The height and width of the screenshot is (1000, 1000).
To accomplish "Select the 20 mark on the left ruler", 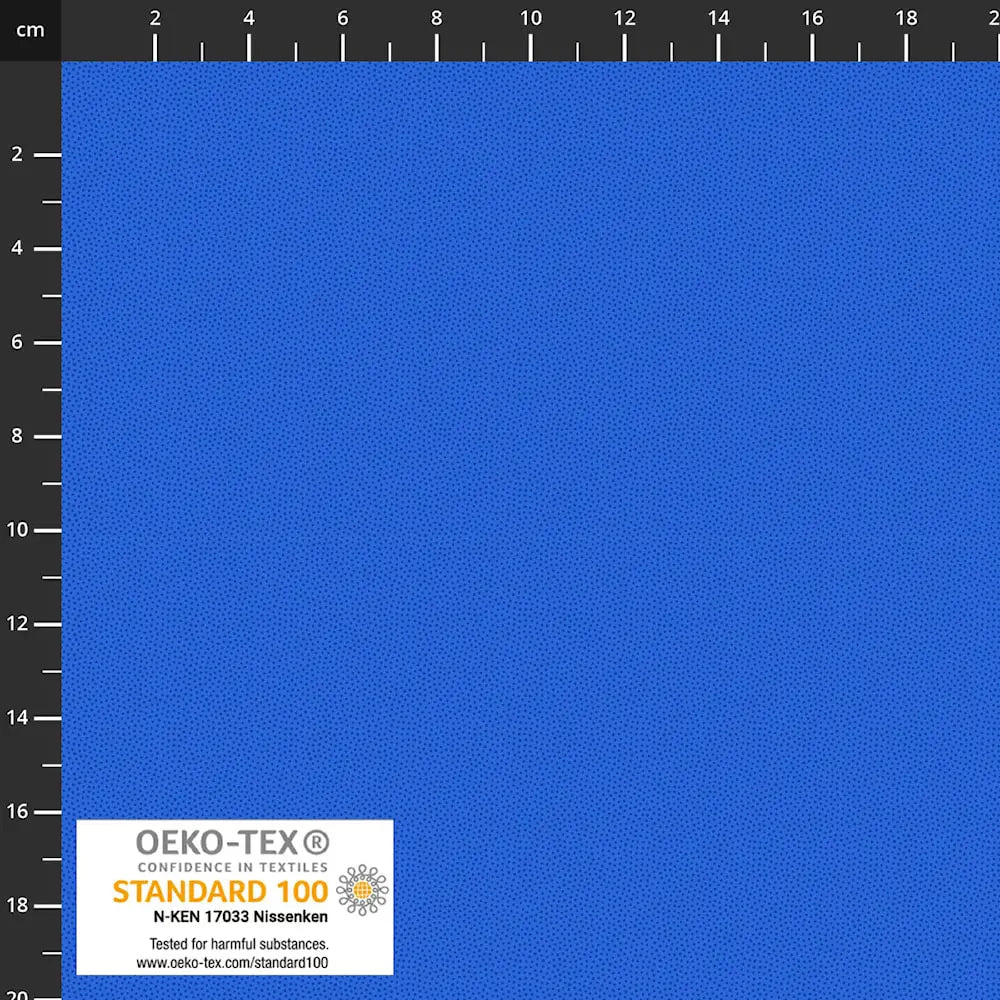I will 18,995.
